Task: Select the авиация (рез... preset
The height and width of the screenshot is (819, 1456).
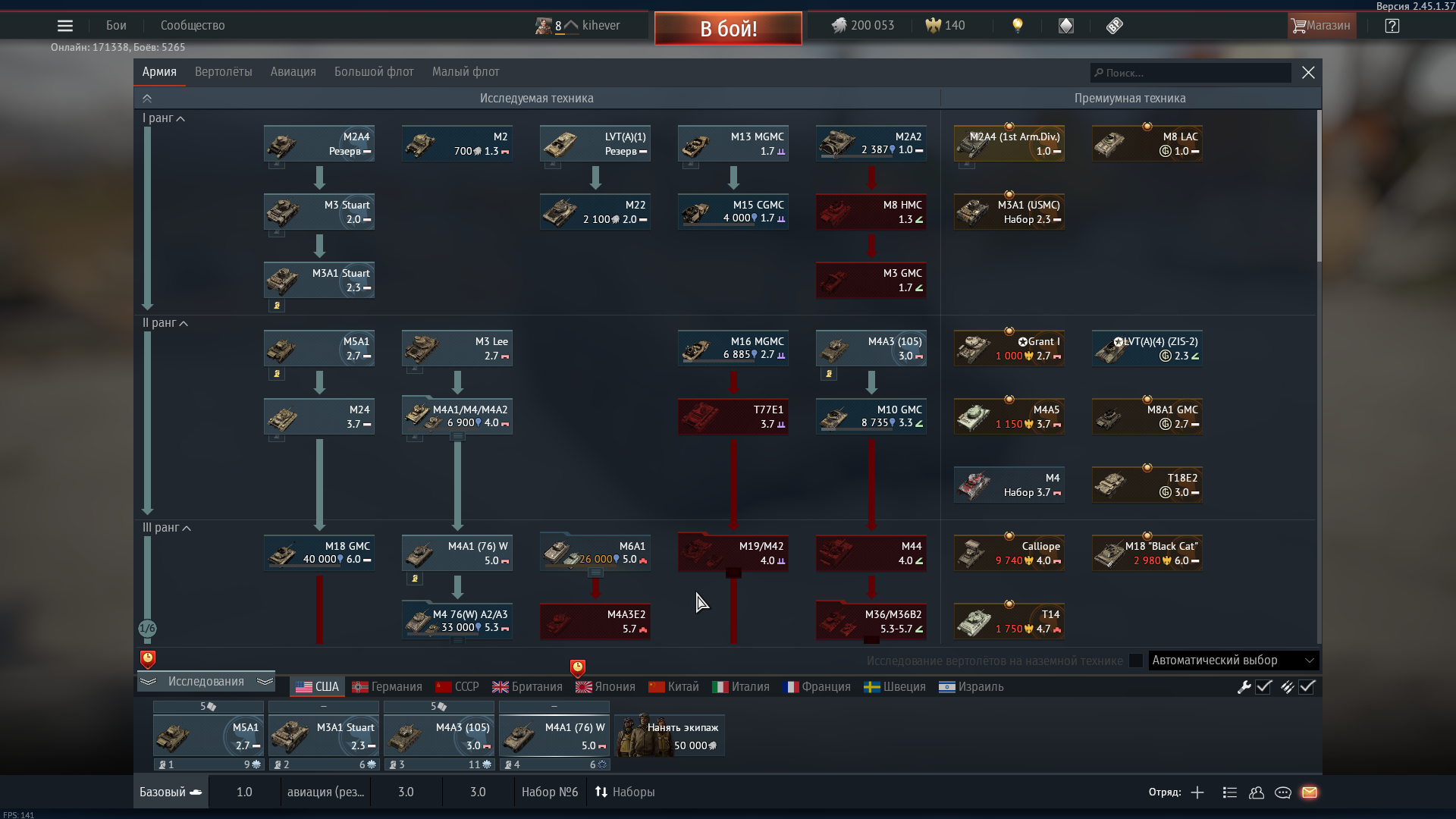Action: point(325,792)
